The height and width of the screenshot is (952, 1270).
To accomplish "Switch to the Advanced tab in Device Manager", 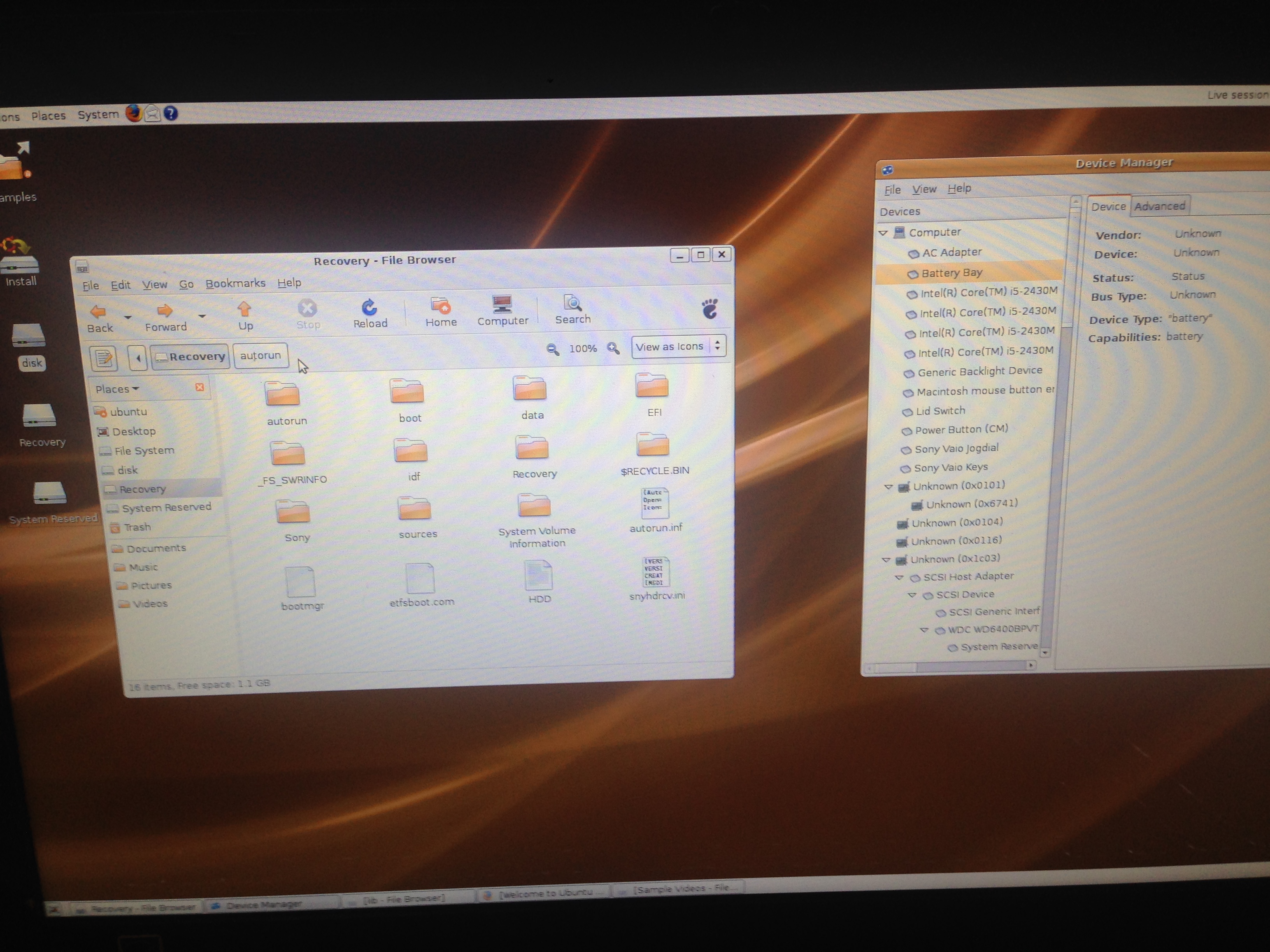I will point(1160,206).
